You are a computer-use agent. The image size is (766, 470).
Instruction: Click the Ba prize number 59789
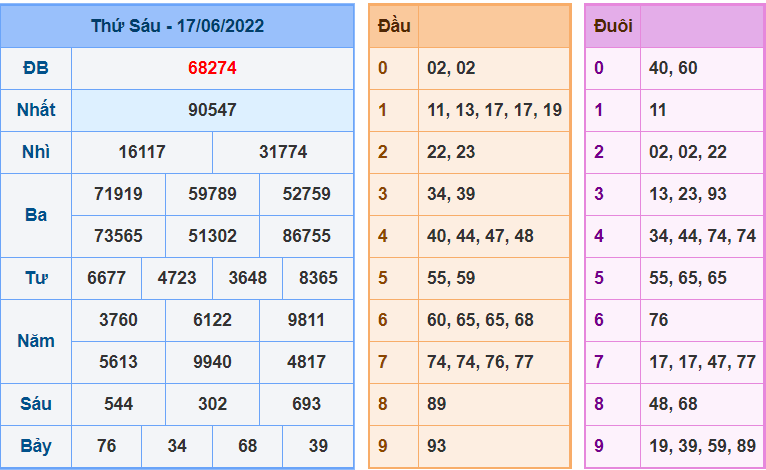[x=213, y=194]
